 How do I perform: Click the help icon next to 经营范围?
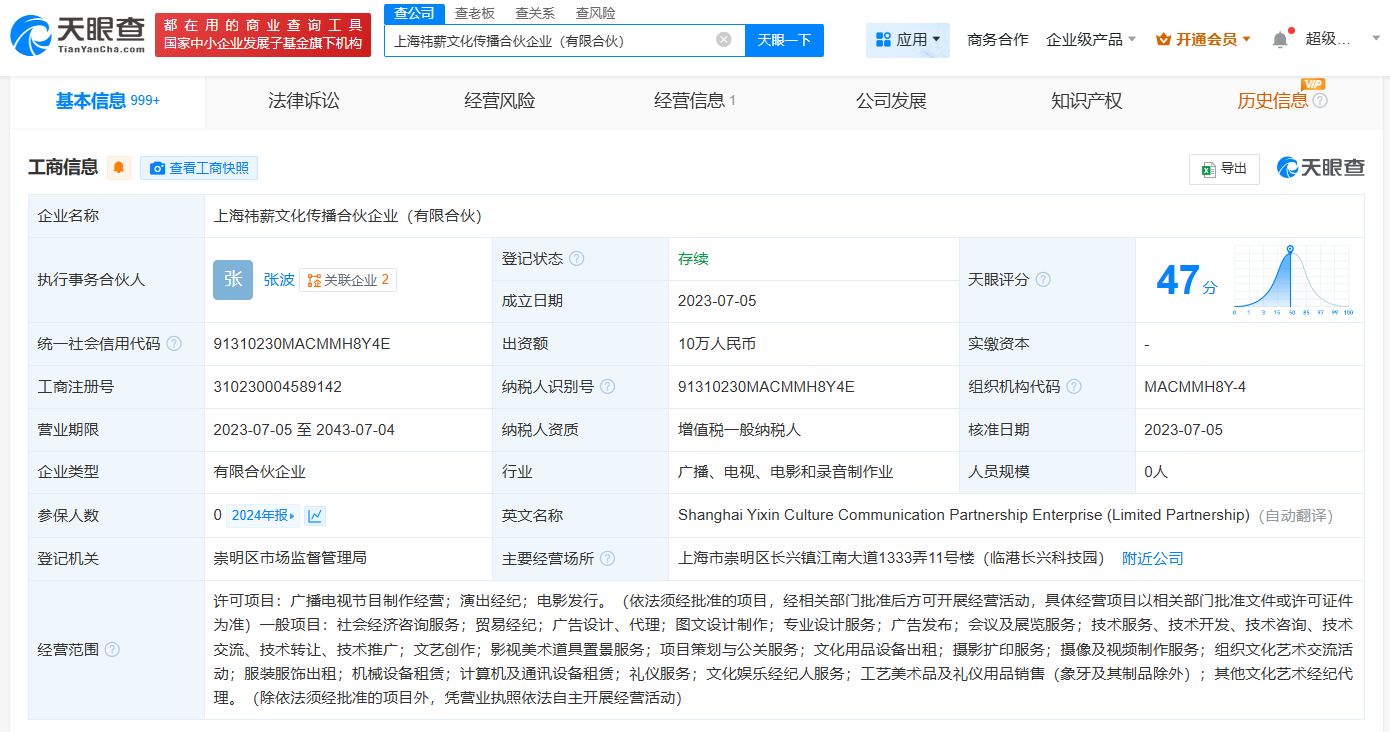pyautogui.click(x=112, y=650)
